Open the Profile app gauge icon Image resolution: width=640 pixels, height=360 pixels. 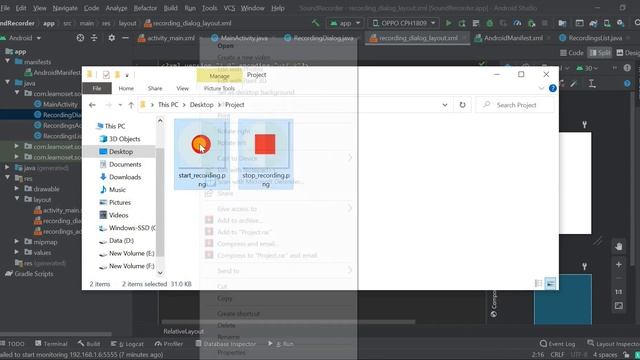[x=517, y=23]
